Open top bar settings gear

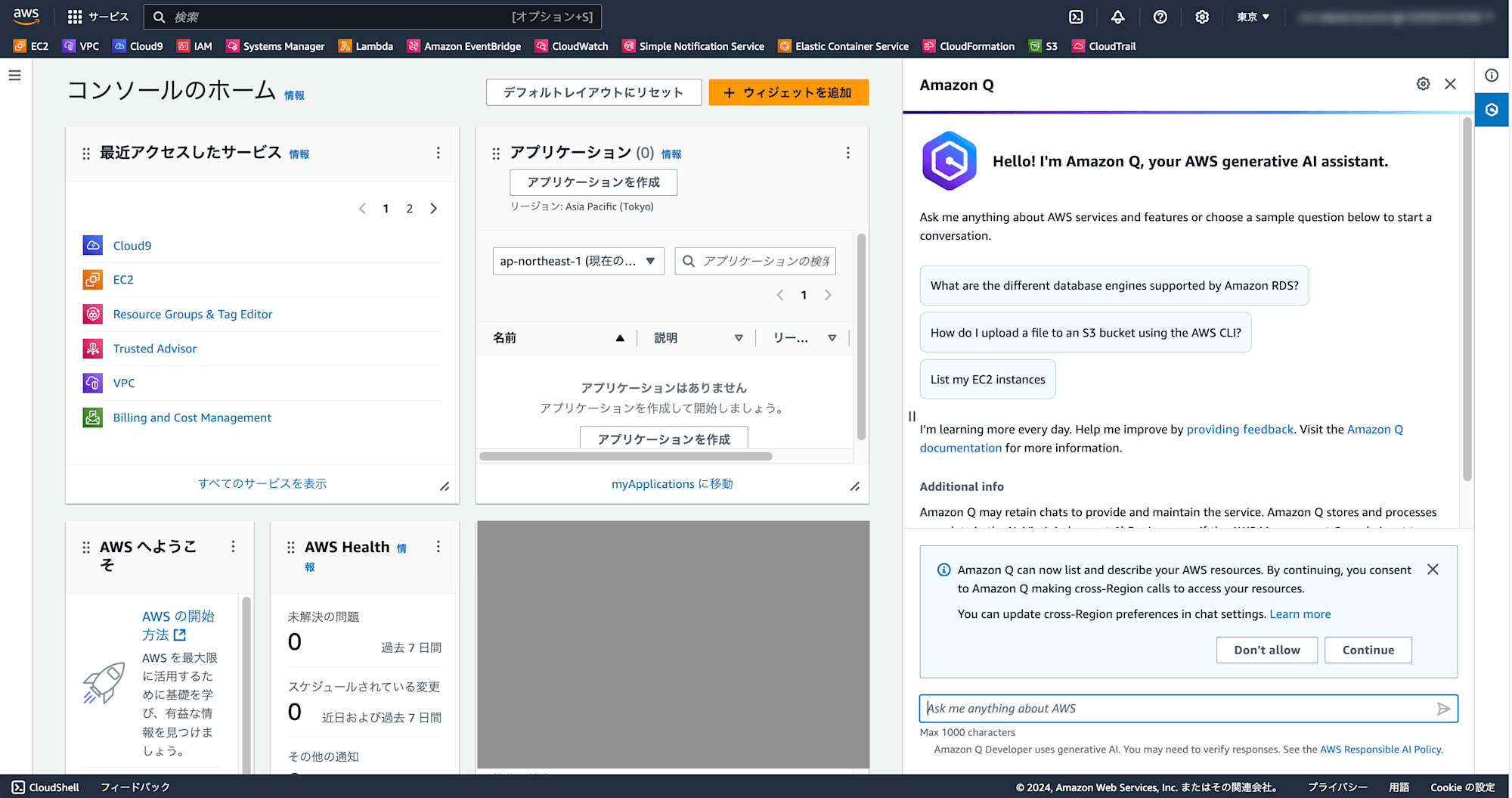coord(1202,17)
